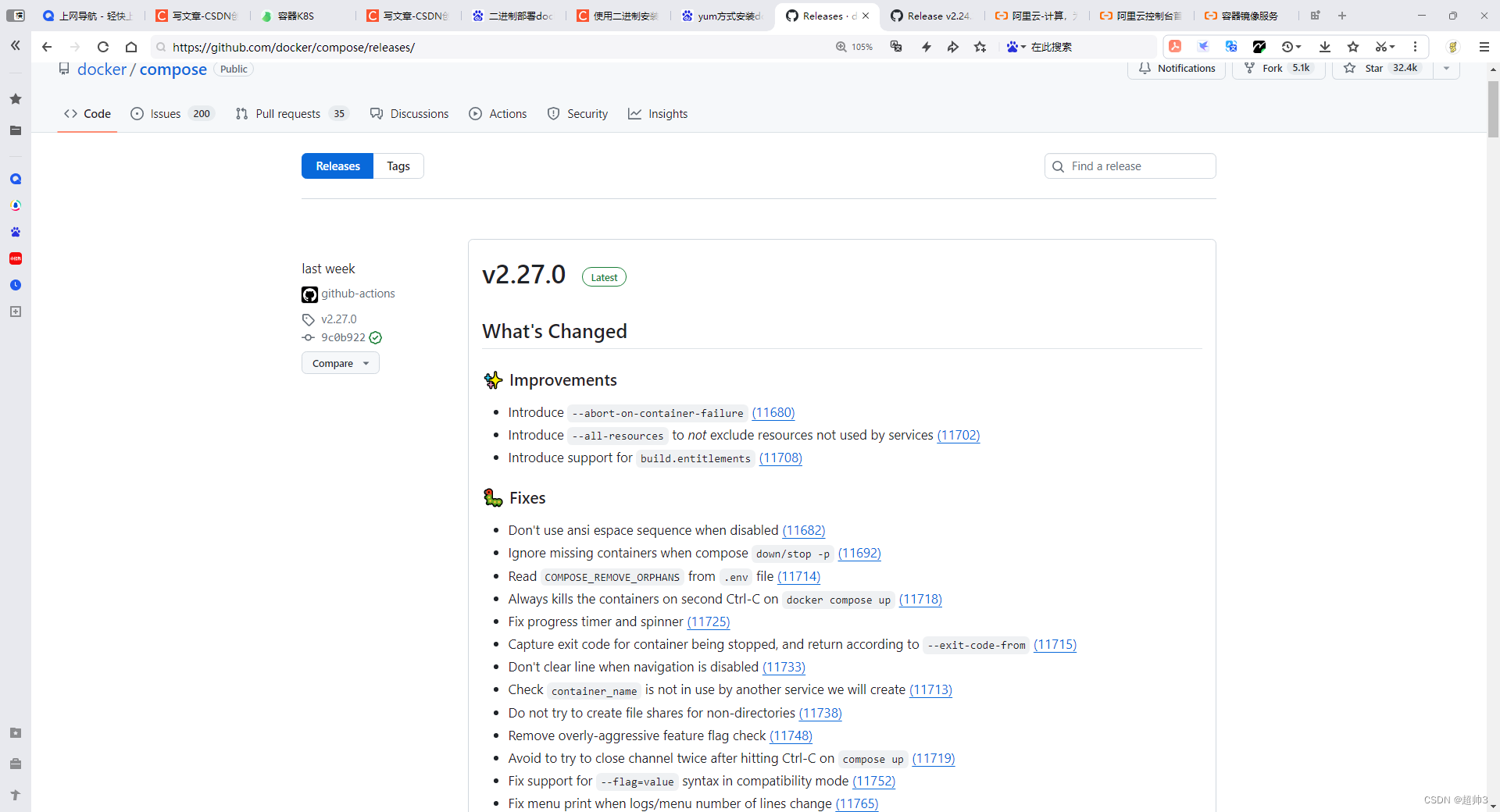Star the repository
This screenshot has width=1500, height=812.
pos(1383,69)
